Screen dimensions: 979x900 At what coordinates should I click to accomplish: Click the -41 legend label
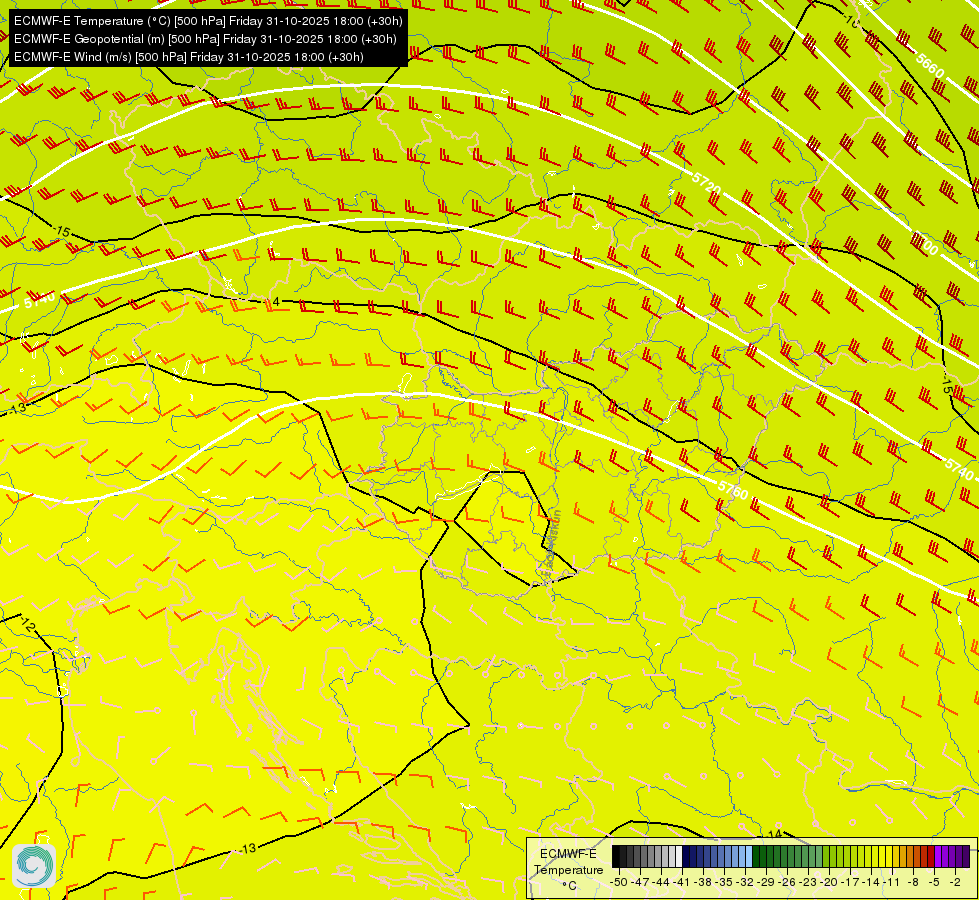(682, 882)
